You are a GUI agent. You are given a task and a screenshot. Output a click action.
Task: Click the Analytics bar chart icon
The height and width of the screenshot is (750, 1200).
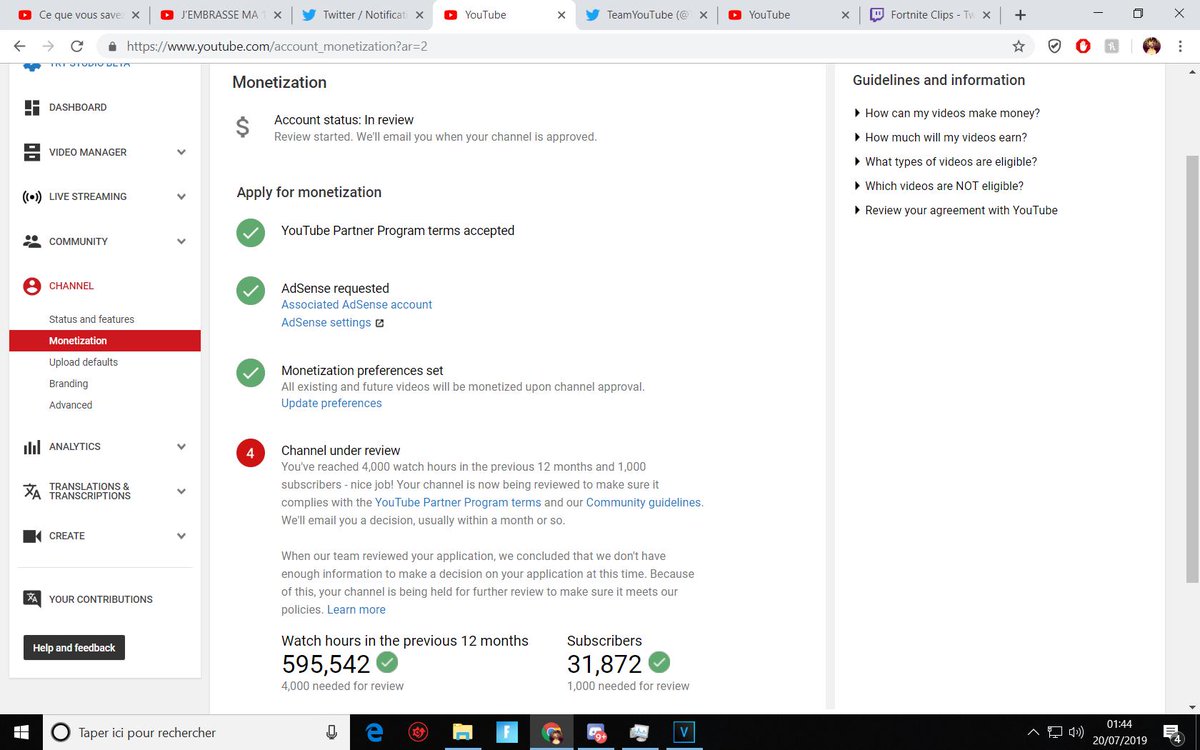(32, 447)
